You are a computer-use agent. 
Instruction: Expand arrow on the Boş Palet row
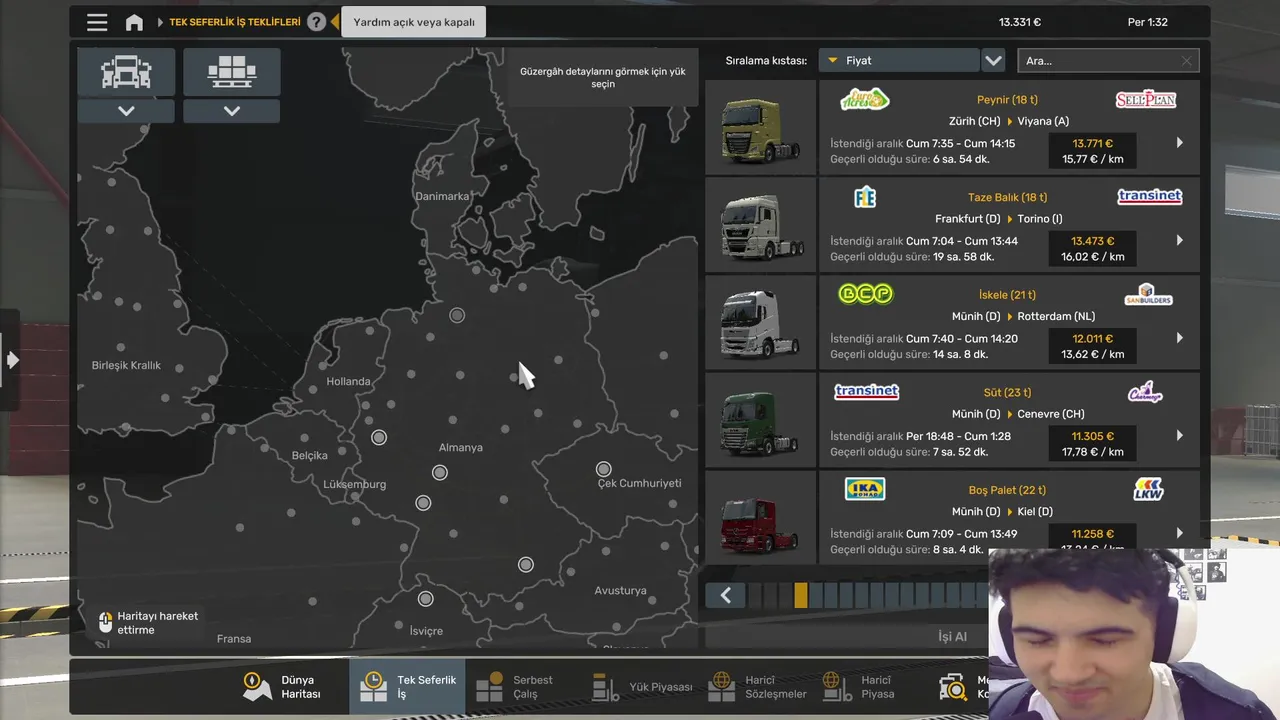1180,533
